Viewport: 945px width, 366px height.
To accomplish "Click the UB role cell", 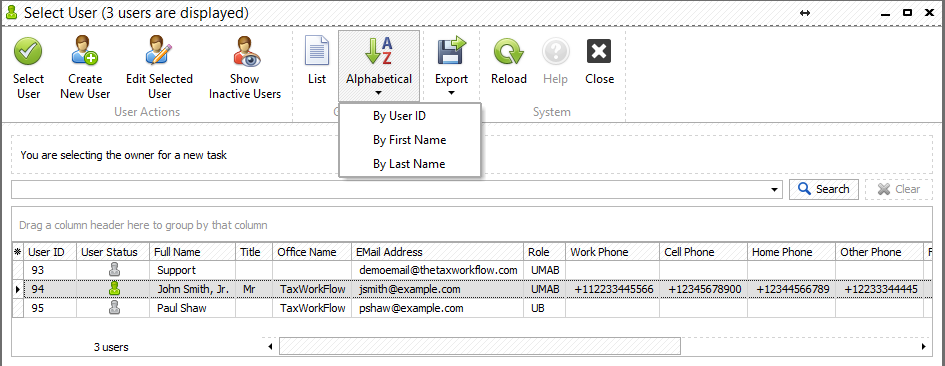I will [x=545, y=308].
